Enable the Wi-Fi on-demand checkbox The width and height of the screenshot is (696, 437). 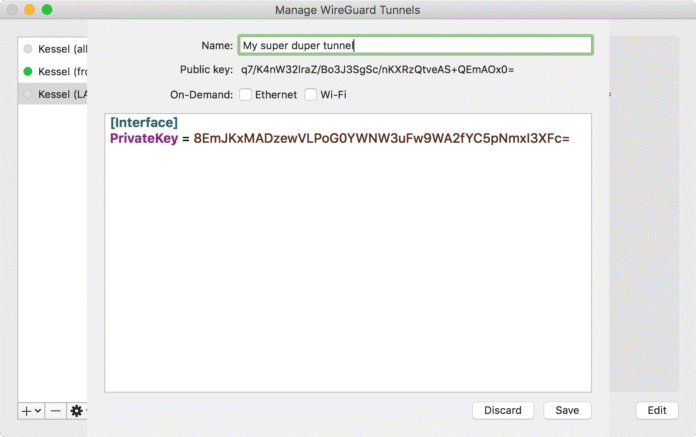[x=310, y=95]
